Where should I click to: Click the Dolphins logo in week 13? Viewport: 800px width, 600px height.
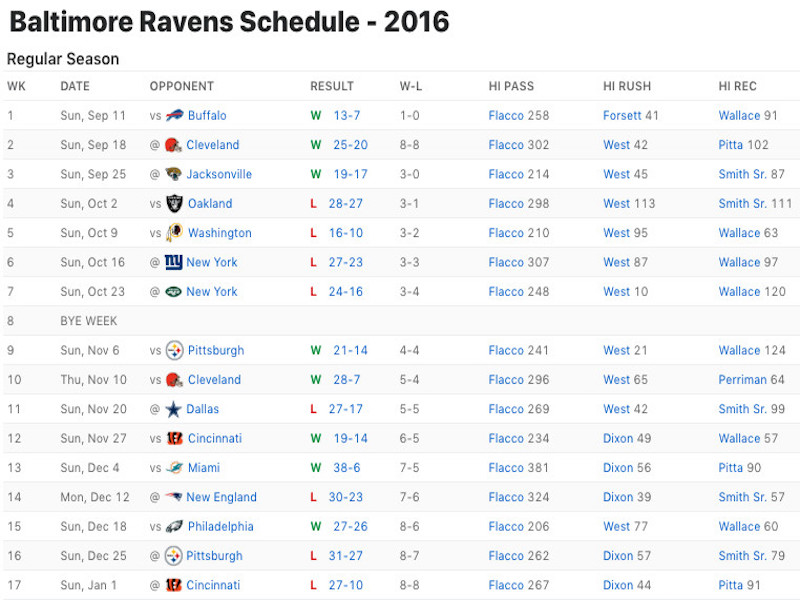pyautogui.click(x=174, y=468)
